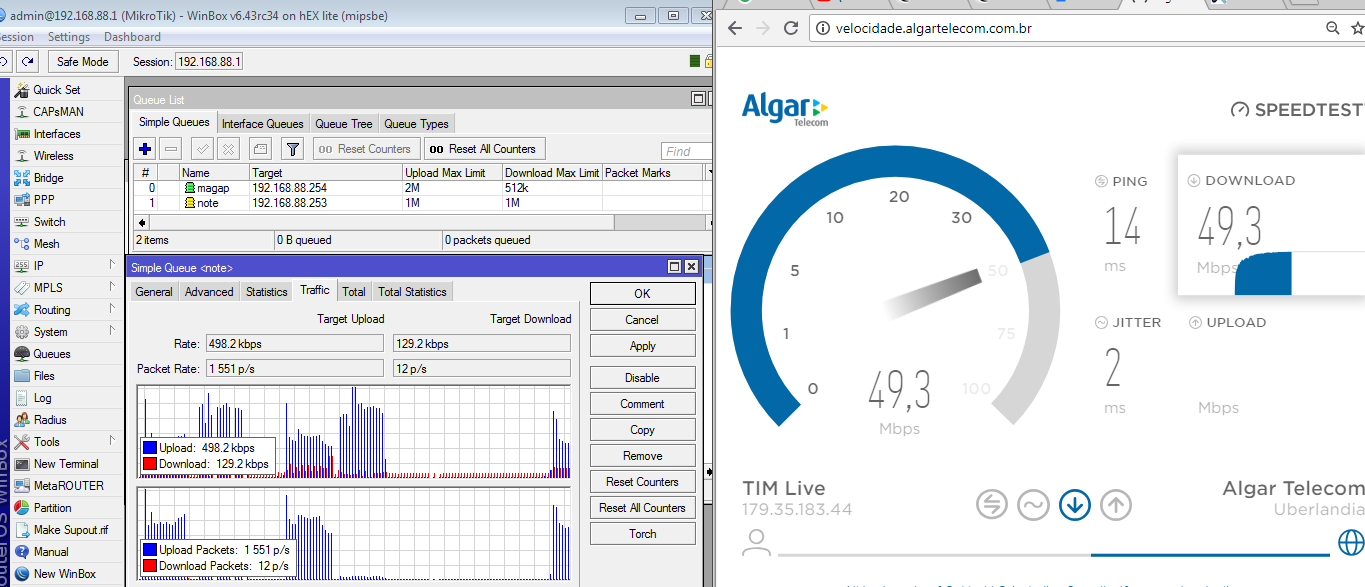Open Mesh in the sidebar
Viewport: 1365px width, 587px height.
pos(46,244)
